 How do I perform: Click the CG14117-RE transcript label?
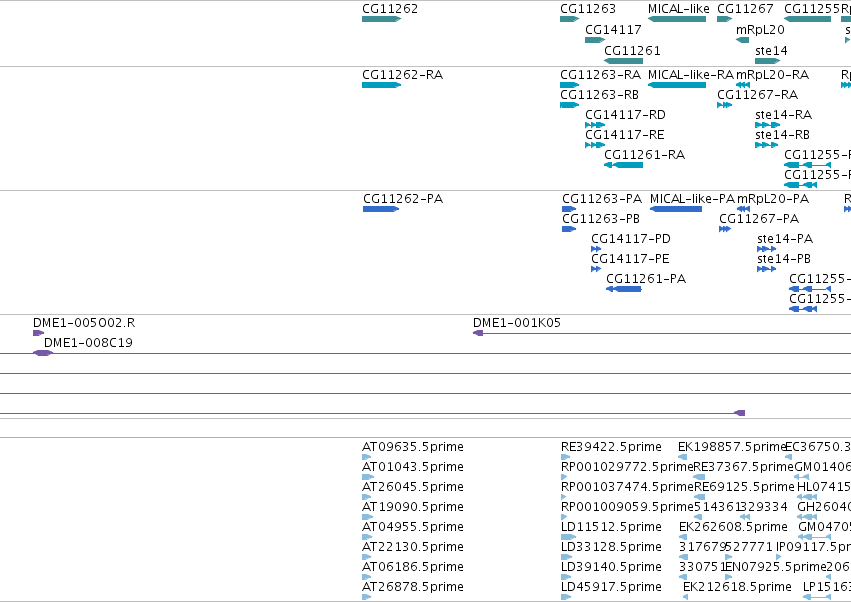click(625, 135)
